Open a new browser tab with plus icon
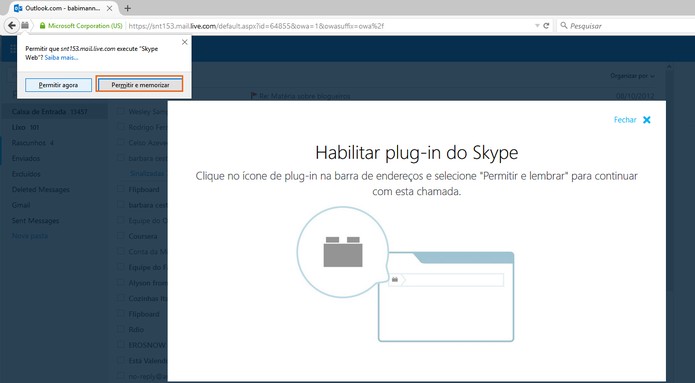Screen dimensions: 695x383 click(128, 8)
